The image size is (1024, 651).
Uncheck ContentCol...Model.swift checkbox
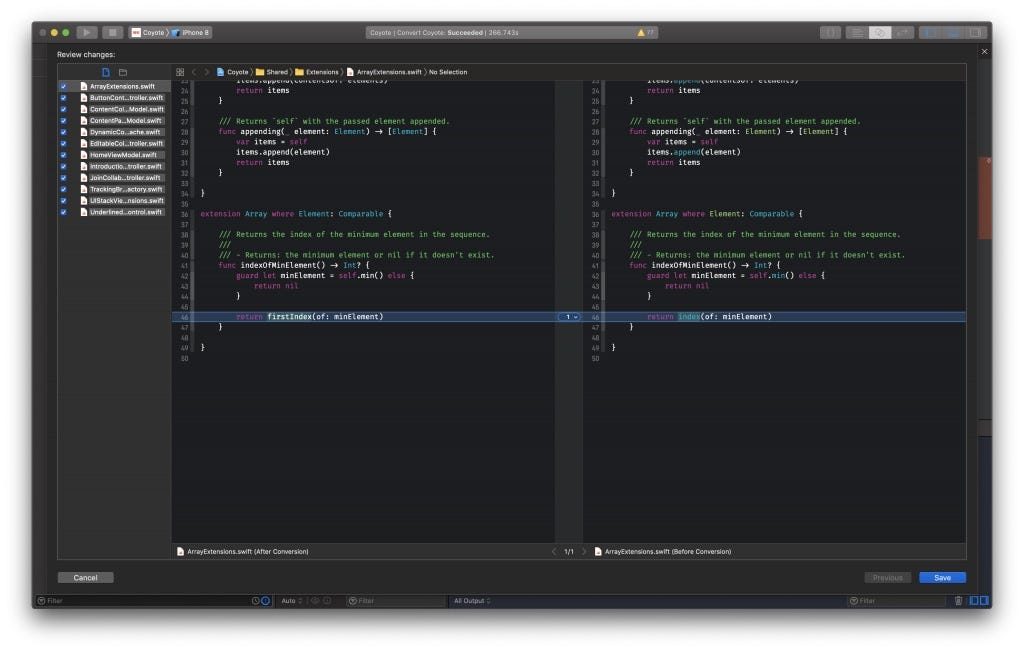click(63, 109)
